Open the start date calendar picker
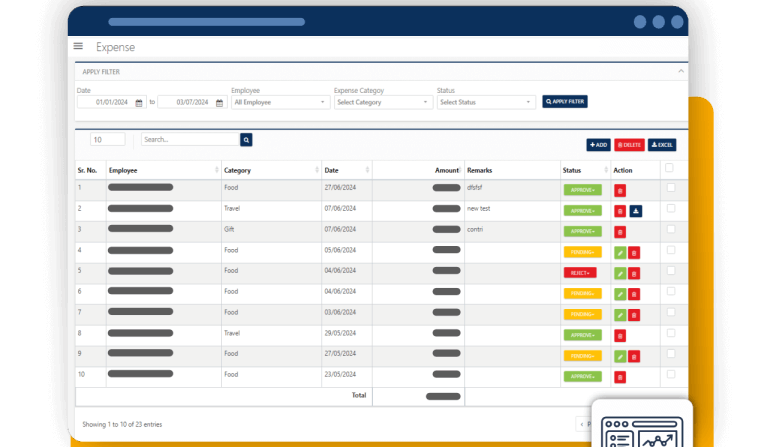 [139, 103]
